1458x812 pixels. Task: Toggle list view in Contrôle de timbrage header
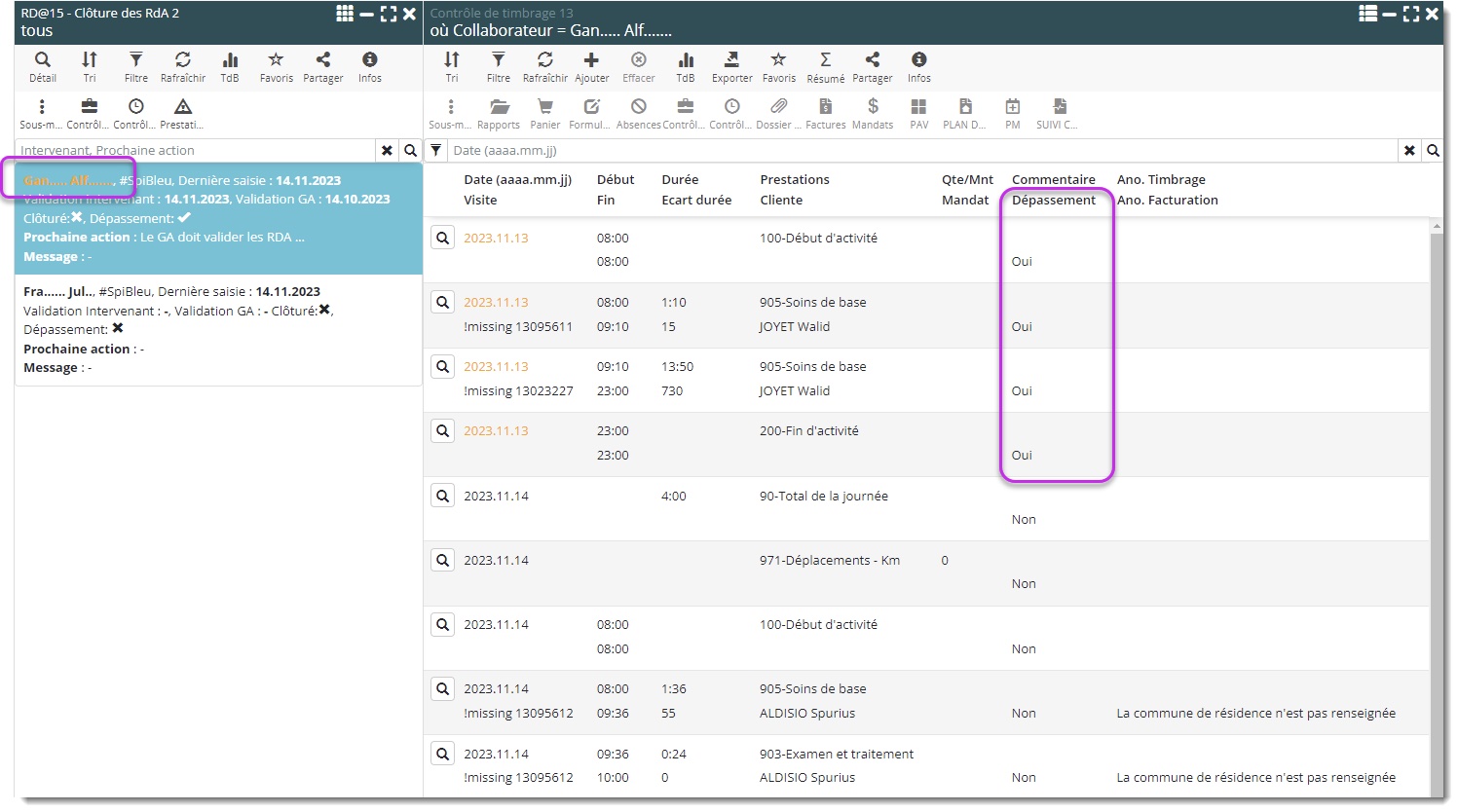click(1367, 14)
